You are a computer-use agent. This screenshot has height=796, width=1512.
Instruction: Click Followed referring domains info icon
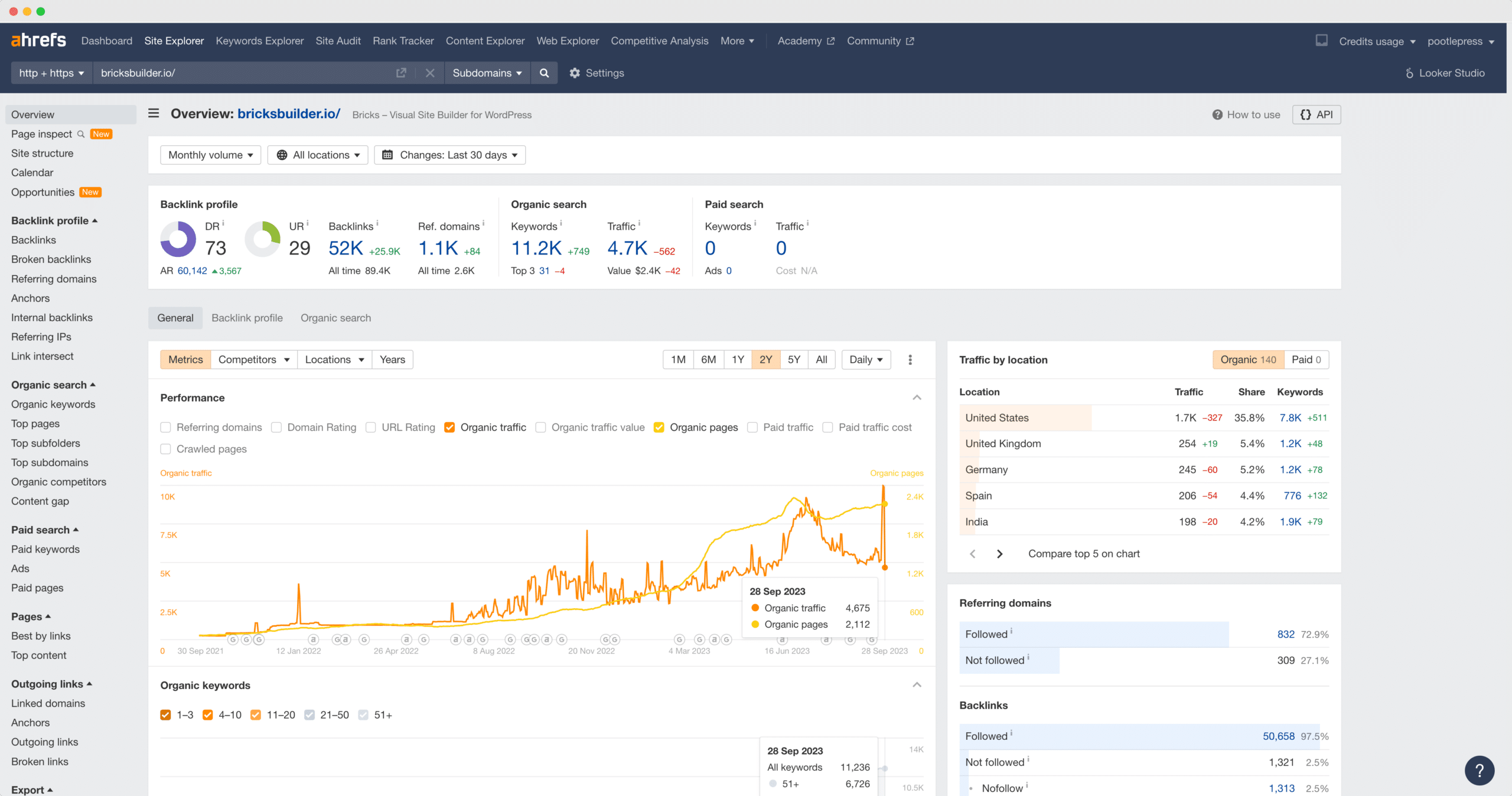(1011, 631)
